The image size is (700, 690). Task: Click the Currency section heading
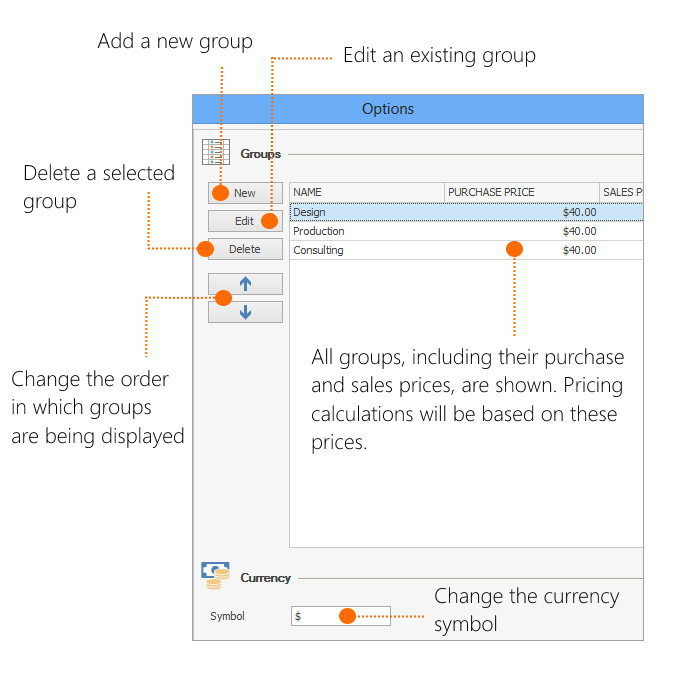coord(266,578)
